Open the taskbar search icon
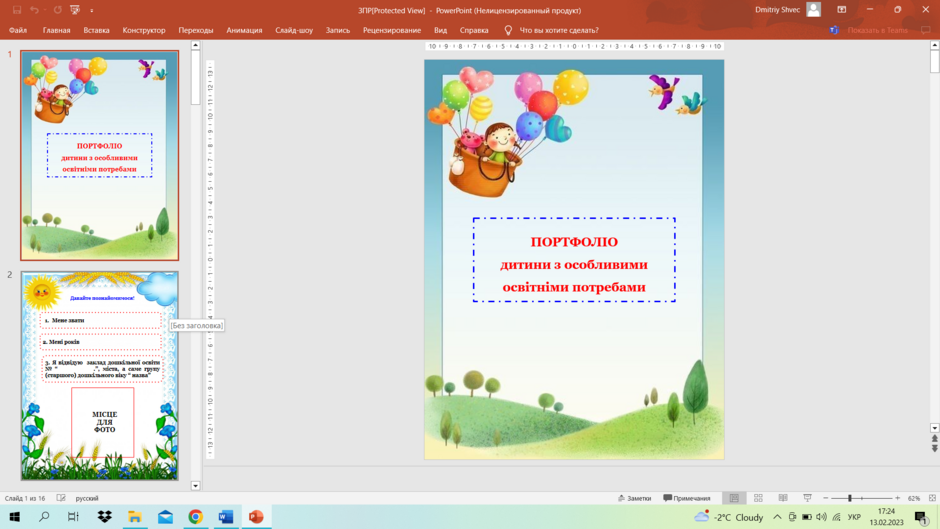The image size is (940, 529). tap(44, 516)
